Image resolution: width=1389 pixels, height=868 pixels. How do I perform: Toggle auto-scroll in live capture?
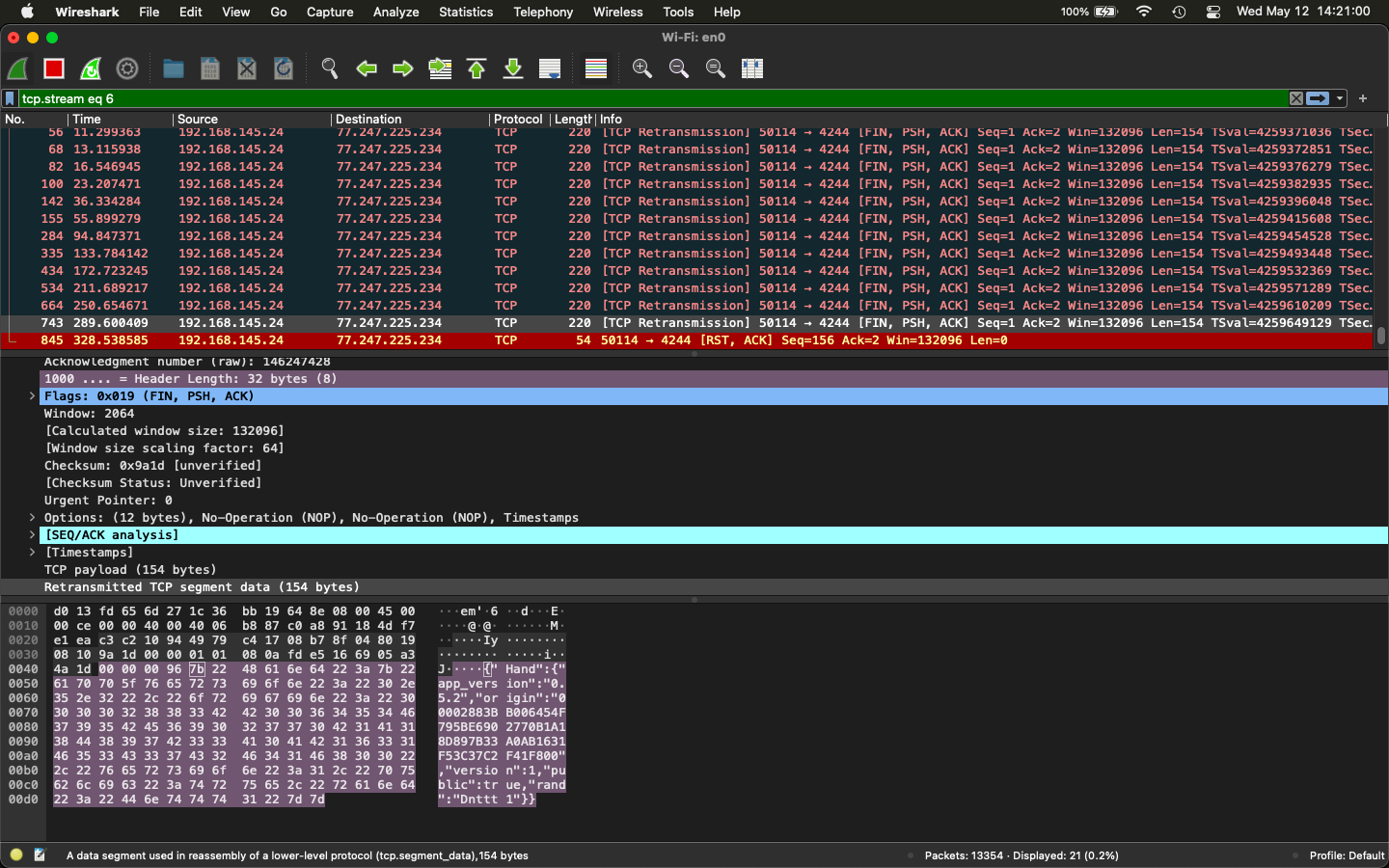(550, 68)
